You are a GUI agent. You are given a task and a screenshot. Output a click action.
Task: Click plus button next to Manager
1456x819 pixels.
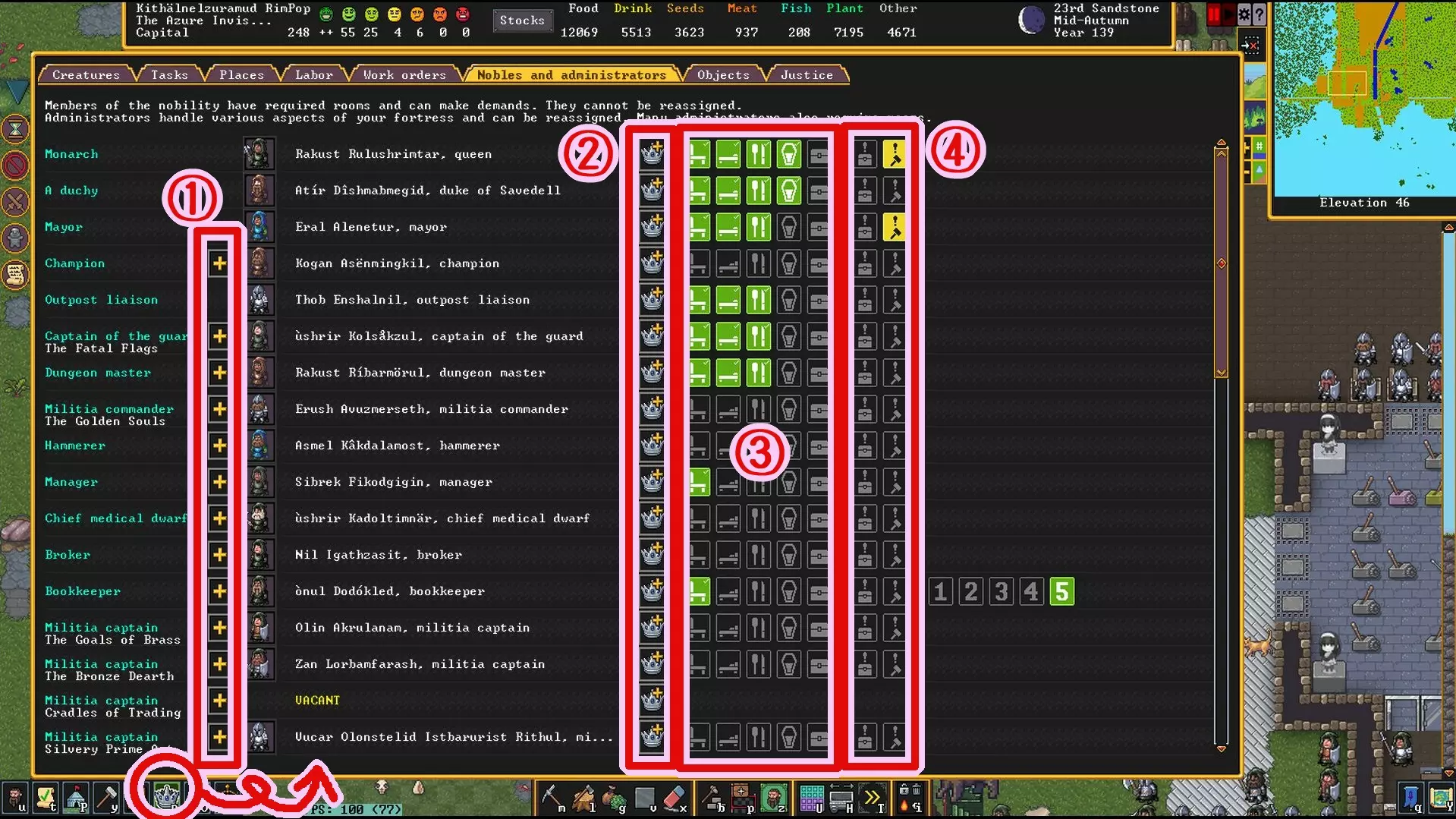click(219, 482)
